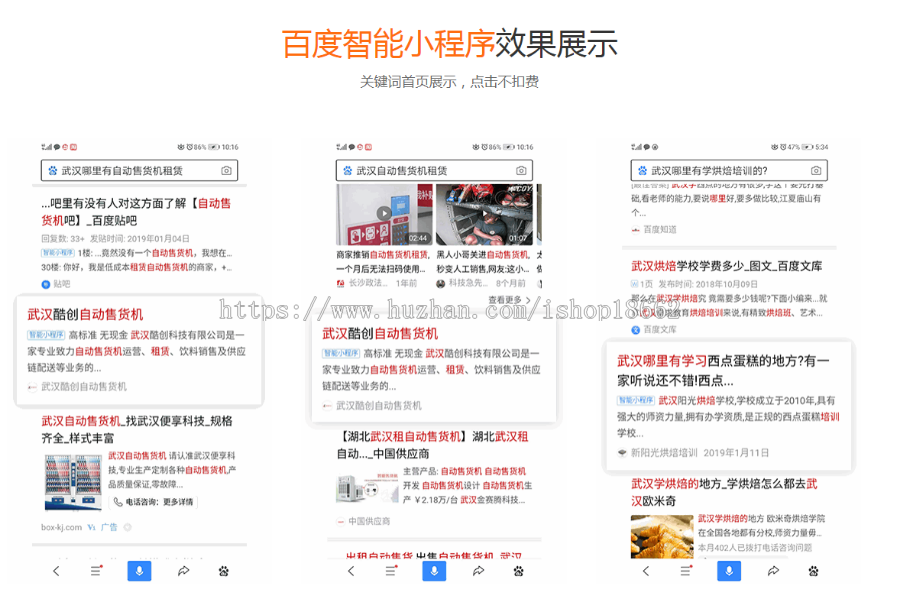Go back in the 武汉自动售货机租赁 phone screen
The image size is (900, 615).
coord(351,571)
